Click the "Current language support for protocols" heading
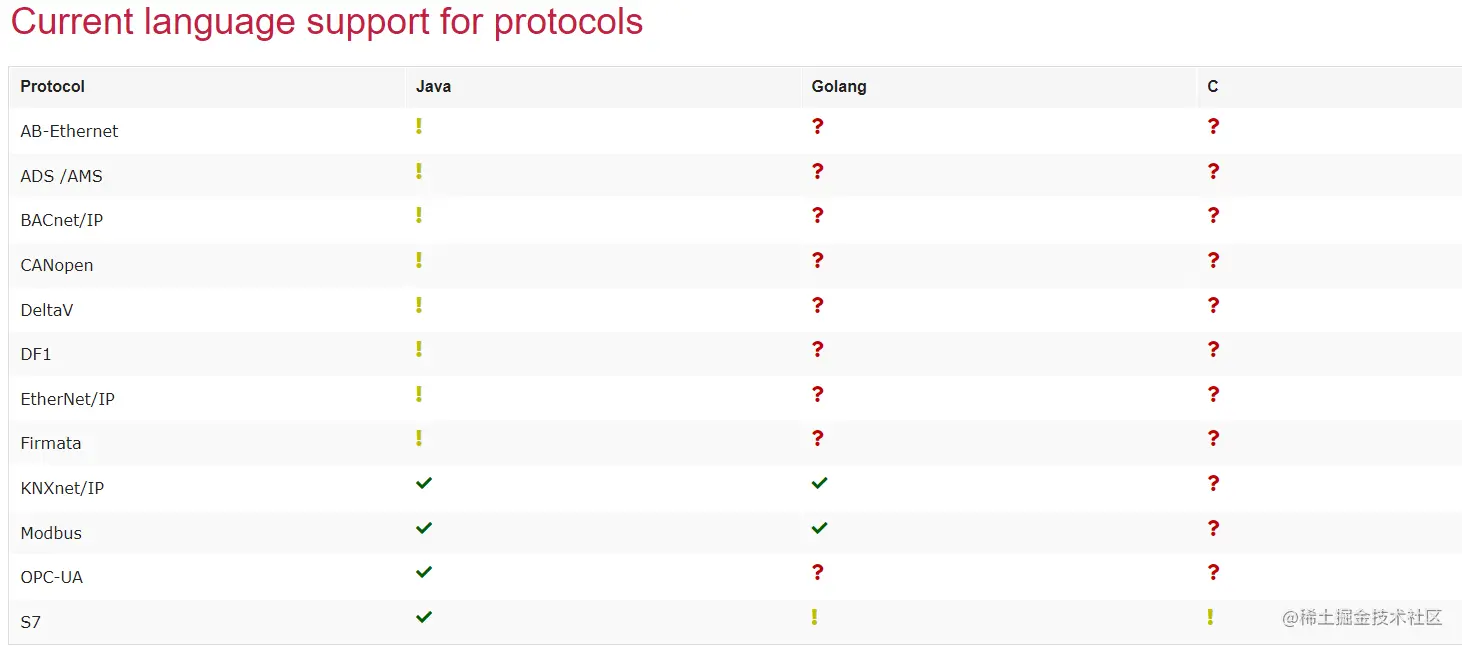This screenshot has height=647, width=1462. pyautogui.click(x=327, y=22)
